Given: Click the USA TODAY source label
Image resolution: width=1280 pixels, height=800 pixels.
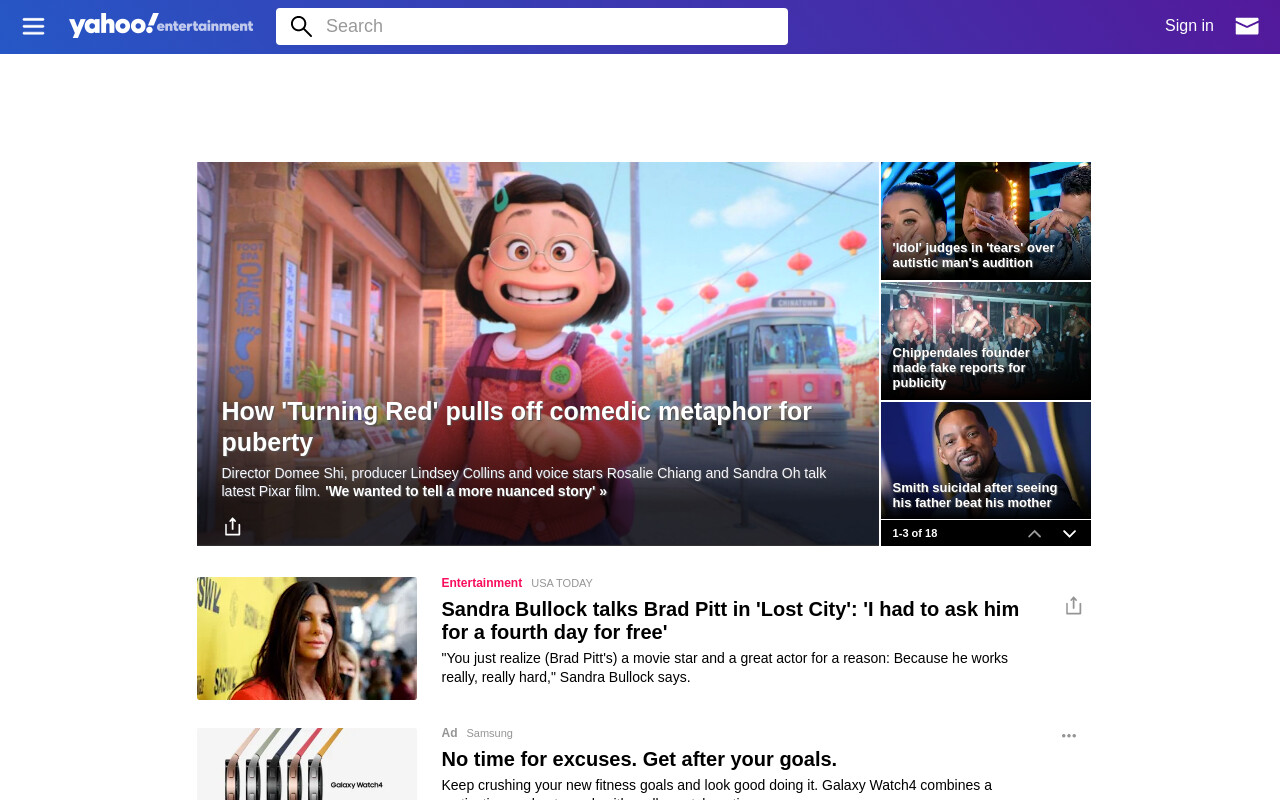Looking at the screenshot, I should pyautogui.click(x=562, y=583).
